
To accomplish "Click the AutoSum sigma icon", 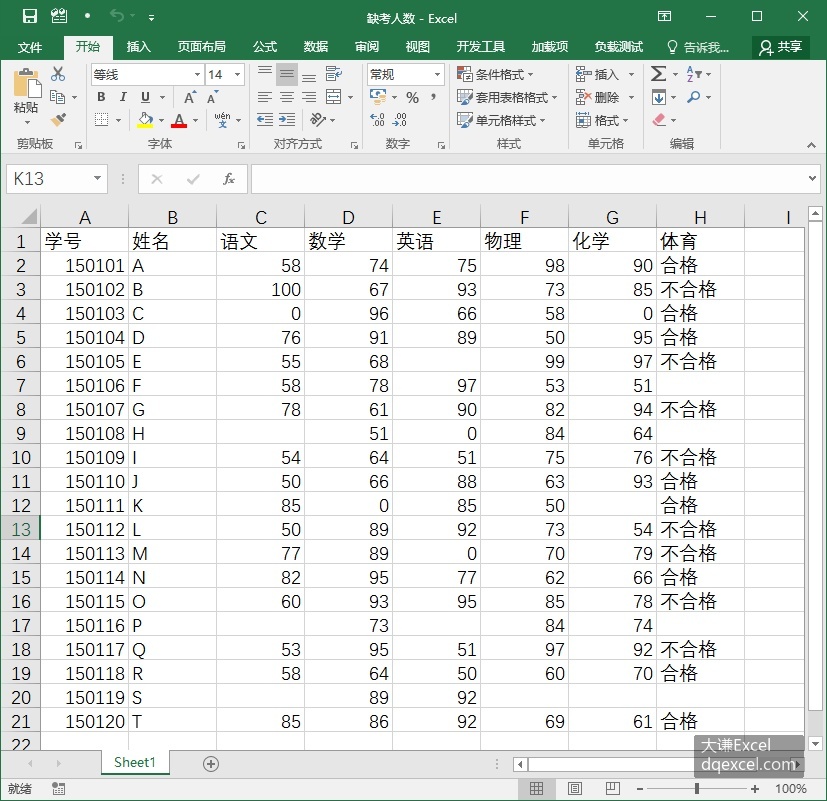I will 658,74.
